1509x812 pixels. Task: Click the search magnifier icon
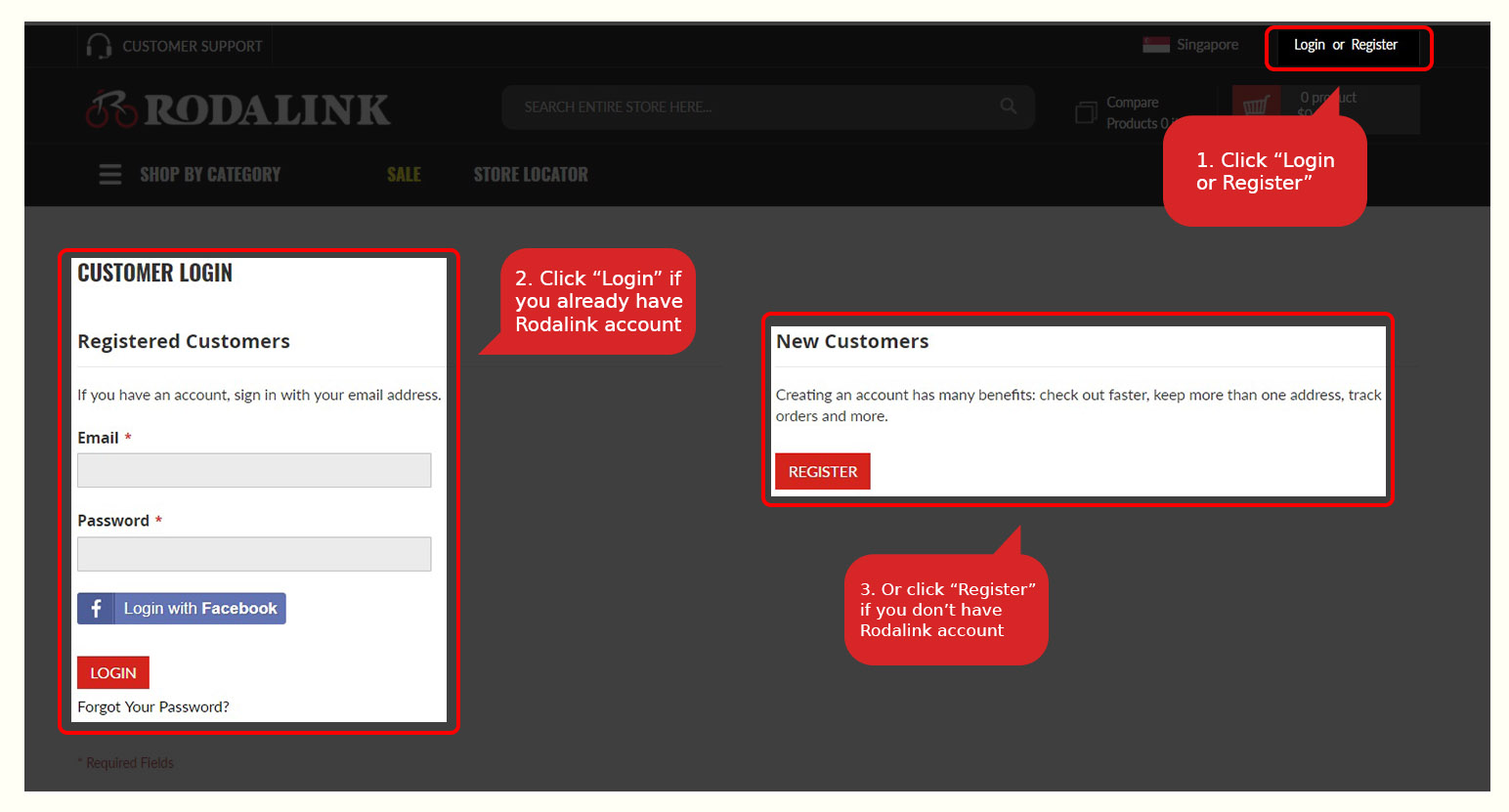pos(1009,107)
